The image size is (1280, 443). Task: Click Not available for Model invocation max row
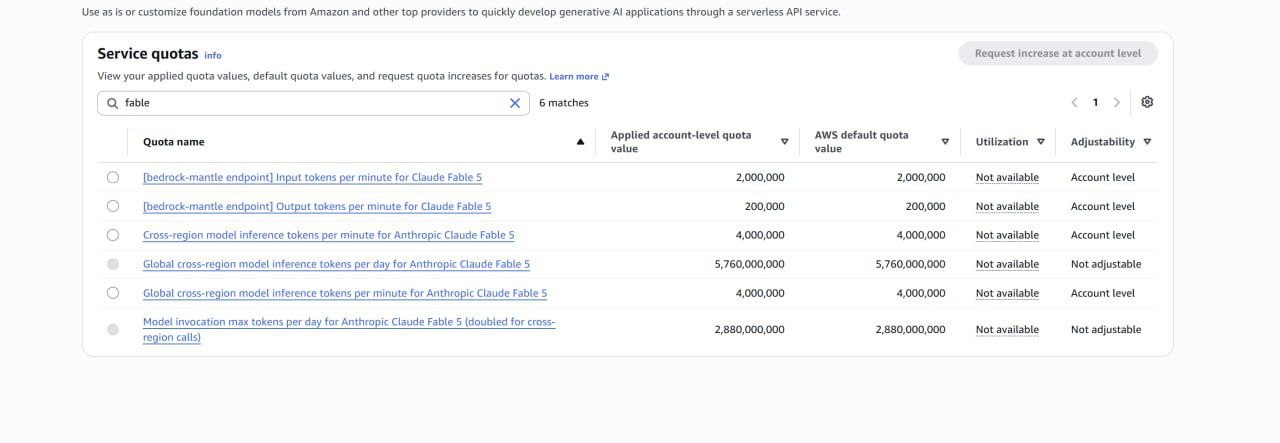(1007, 329)
